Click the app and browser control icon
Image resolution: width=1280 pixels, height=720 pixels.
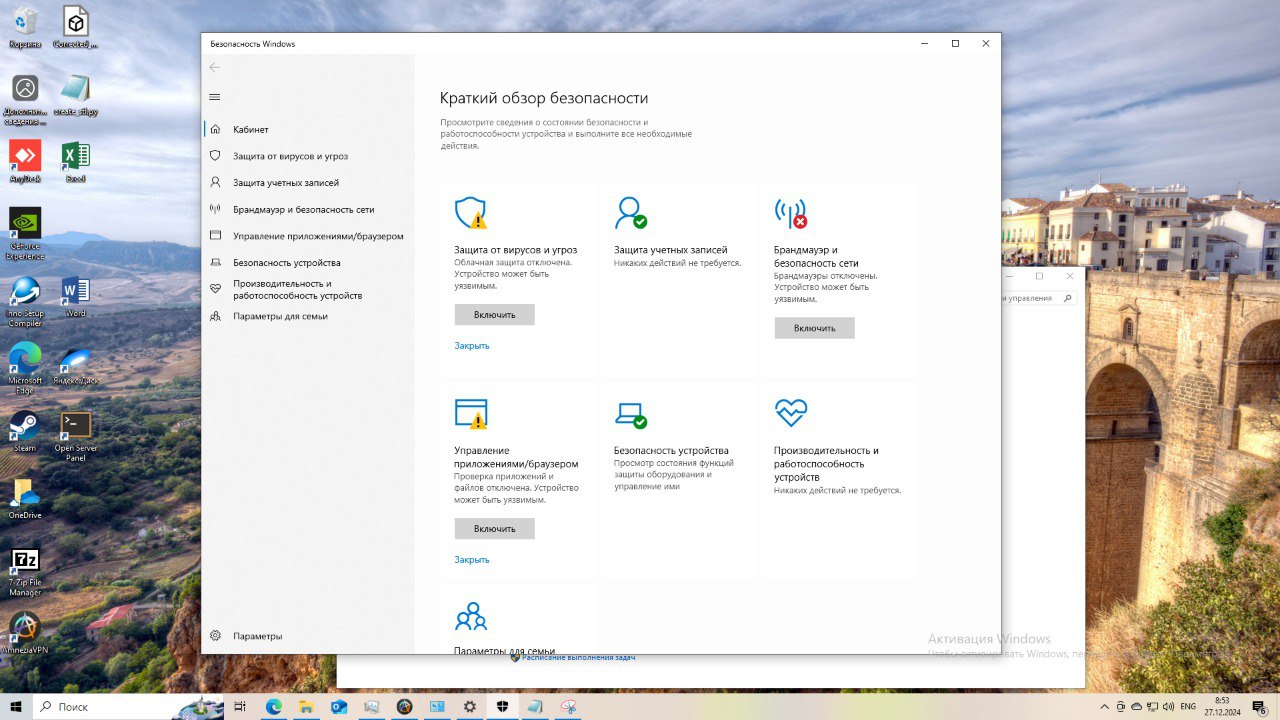coord(470,413)
